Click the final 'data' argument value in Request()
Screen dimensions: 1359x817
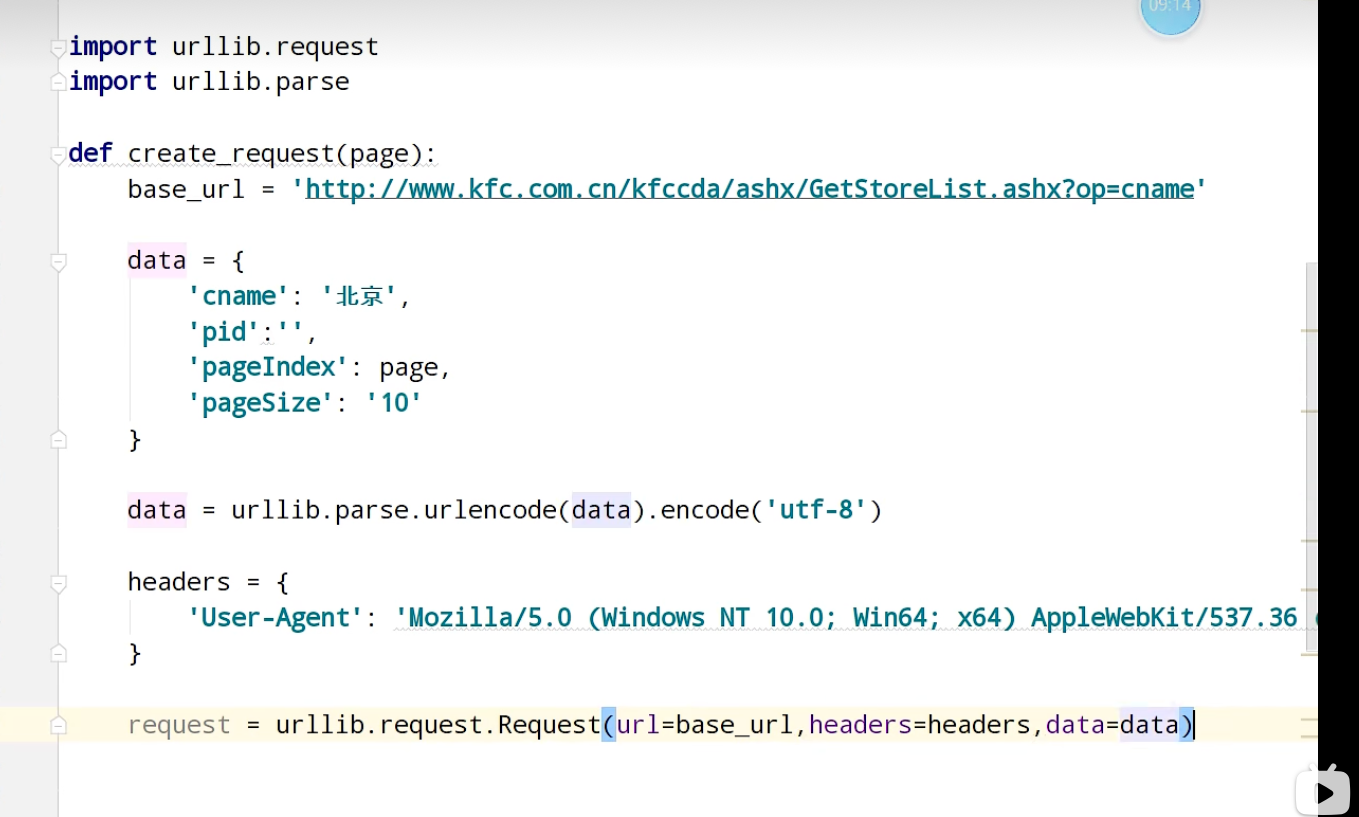pos(1149,725)
